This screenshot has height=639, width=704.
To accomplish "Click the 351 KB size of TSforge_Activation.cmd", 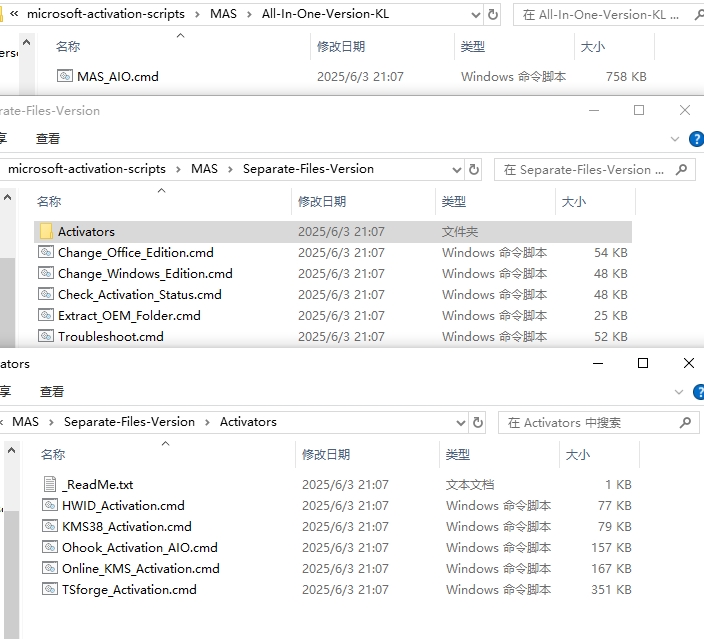I will point(611,589).
